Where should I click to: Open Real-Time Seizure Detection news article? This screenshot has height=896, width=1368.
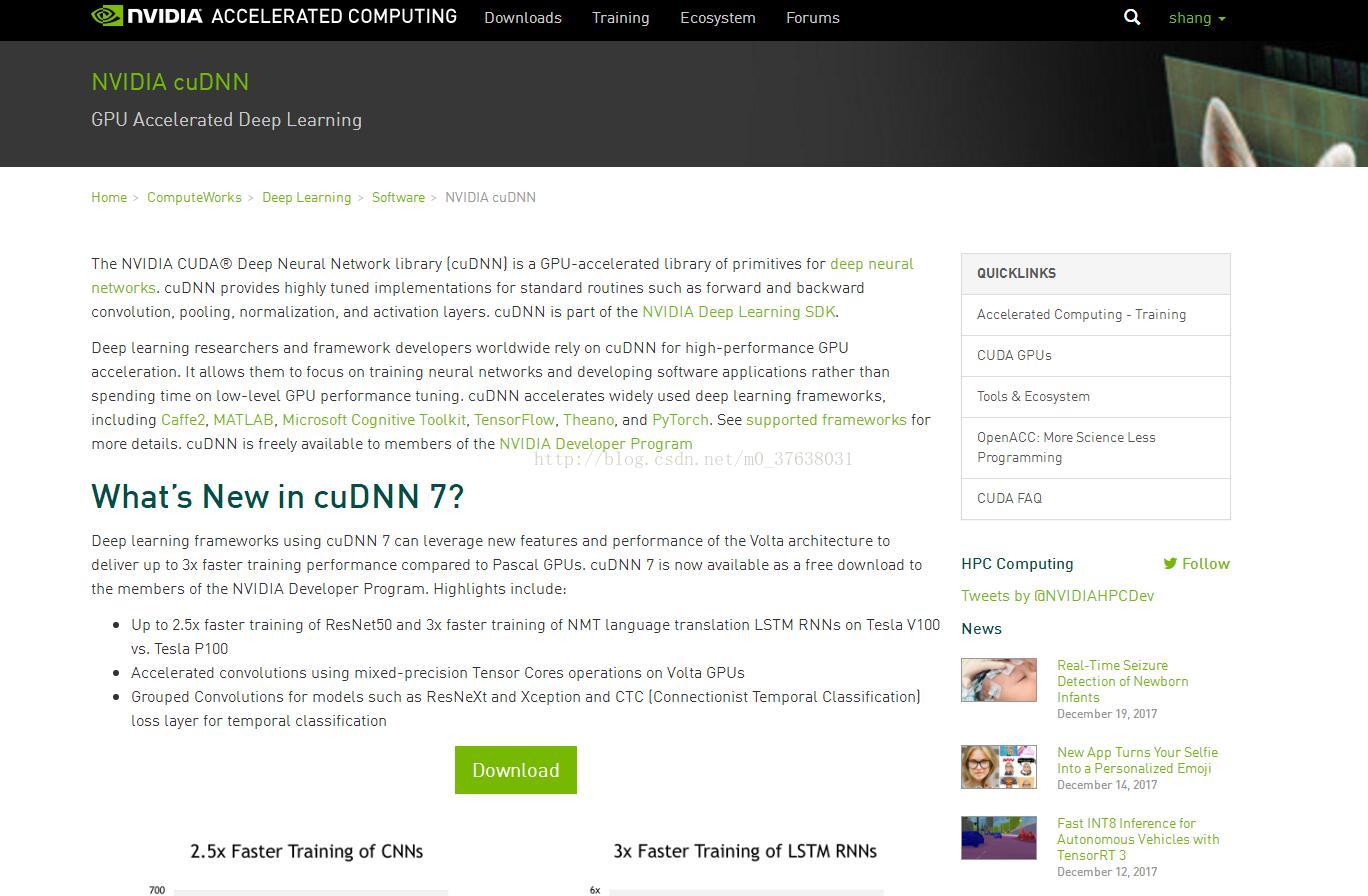tap(1122, 681)
